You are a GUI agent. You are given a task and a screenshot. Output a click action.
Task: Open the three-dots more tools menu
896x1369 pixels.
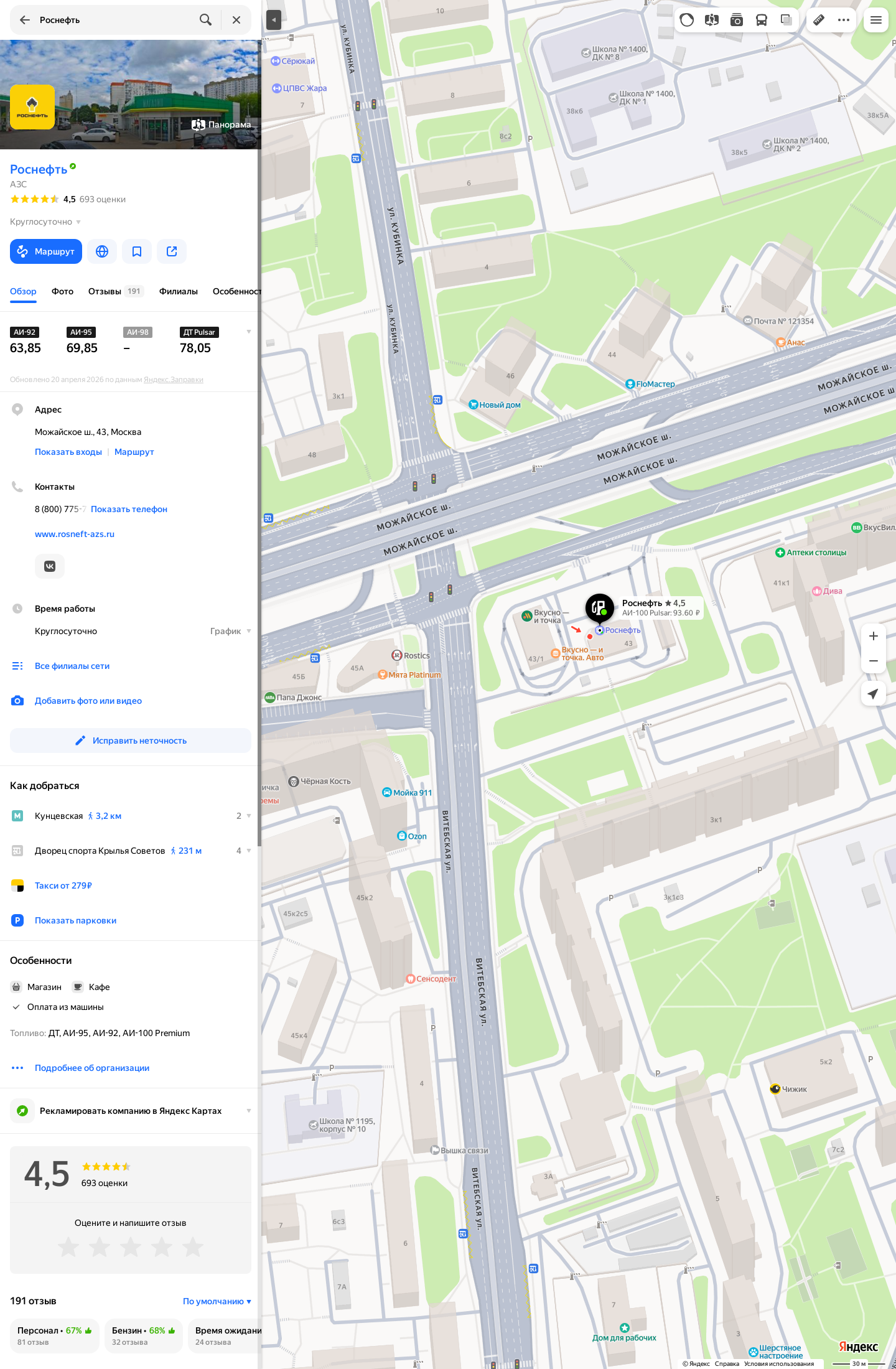coord(844,20)
